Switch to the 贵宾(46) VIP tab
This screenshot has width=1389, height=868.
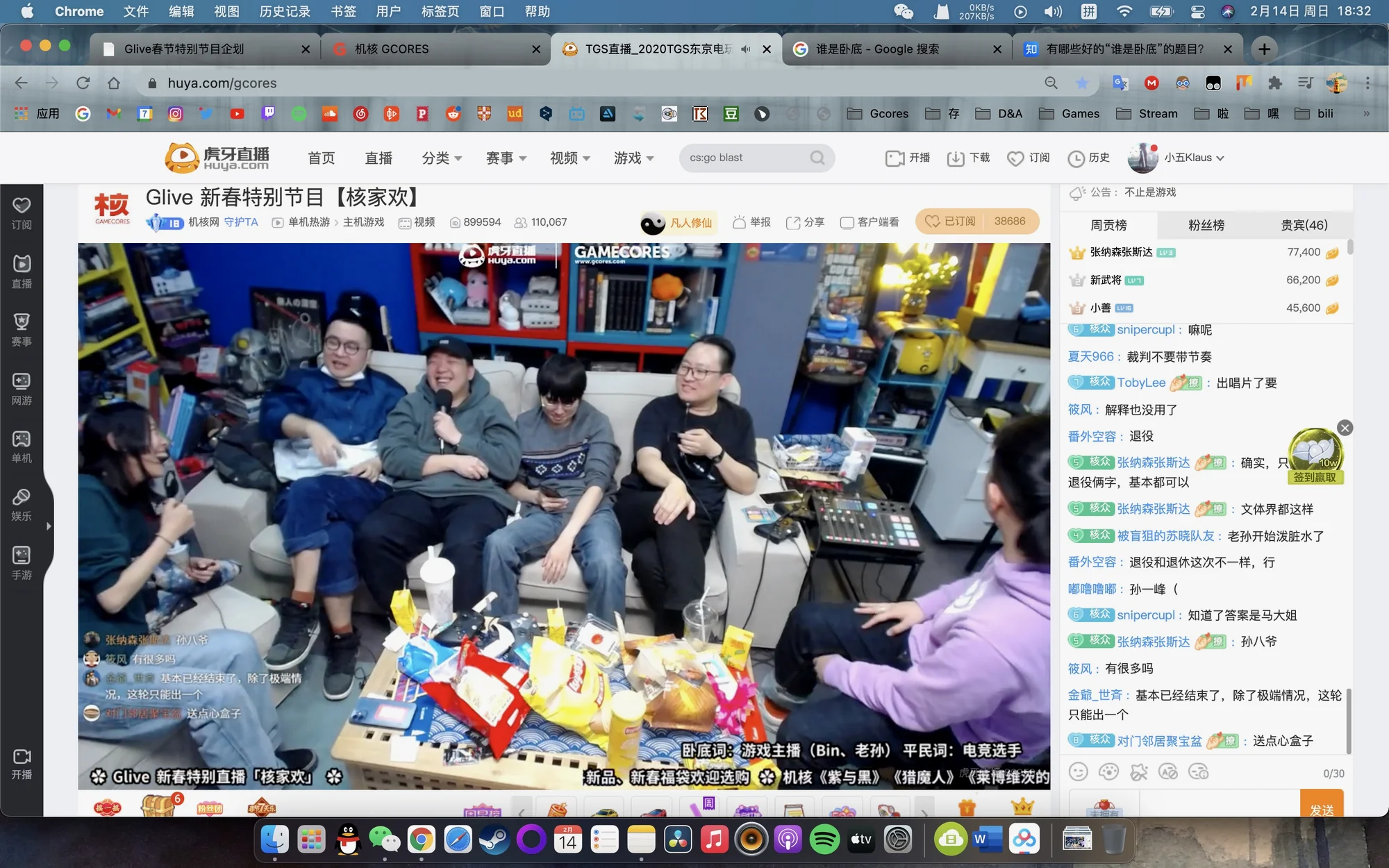click(x=1304, y=225)
